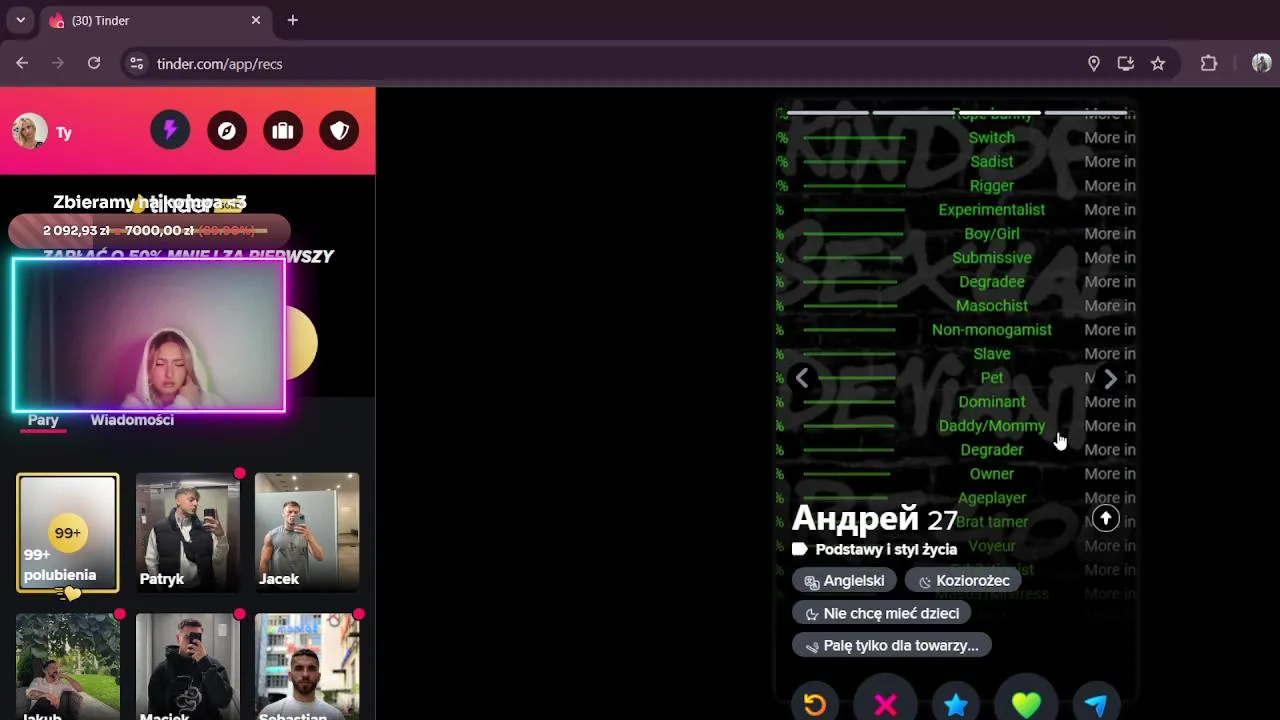The width and height of the screenshot is (1280, 720).
Task: Open the Chrome extensions puzzle icon
Action: pyautogui.click(x=1209, y=63)
